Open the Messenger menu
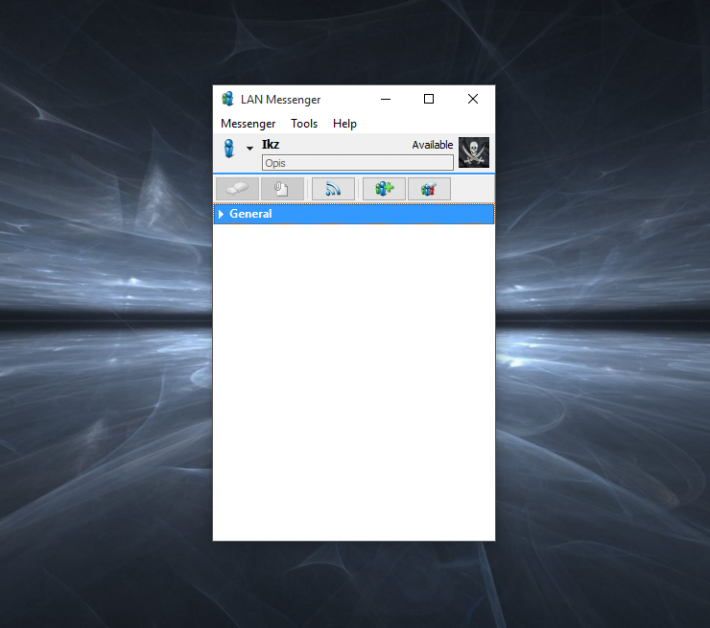The width and height of the screenshot is (710, 628). pyautogui.click(x=248, y=124)
